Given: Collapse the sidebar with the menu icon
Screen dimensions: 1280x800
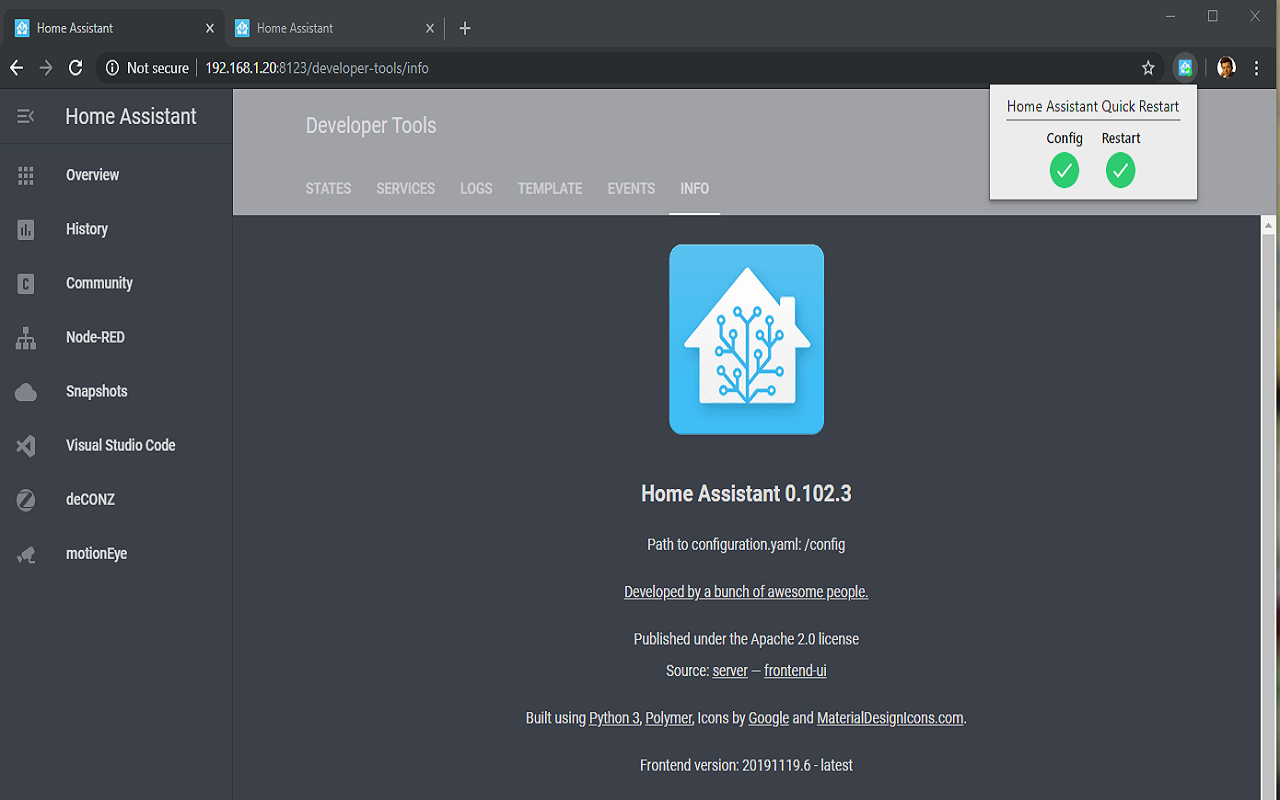Looking at the screenshot, I should pyautogui.click(x=26, y=117).
